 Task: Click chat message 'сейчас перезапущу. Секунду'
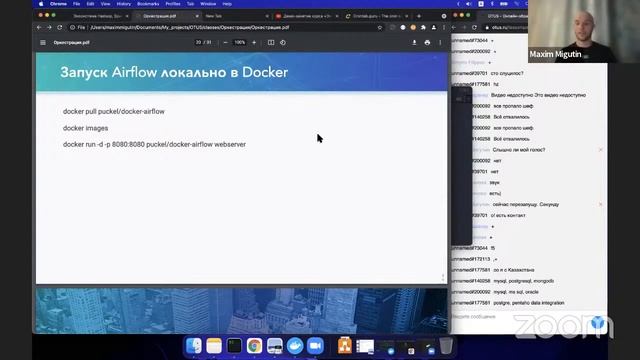click(x=526, y=204)
